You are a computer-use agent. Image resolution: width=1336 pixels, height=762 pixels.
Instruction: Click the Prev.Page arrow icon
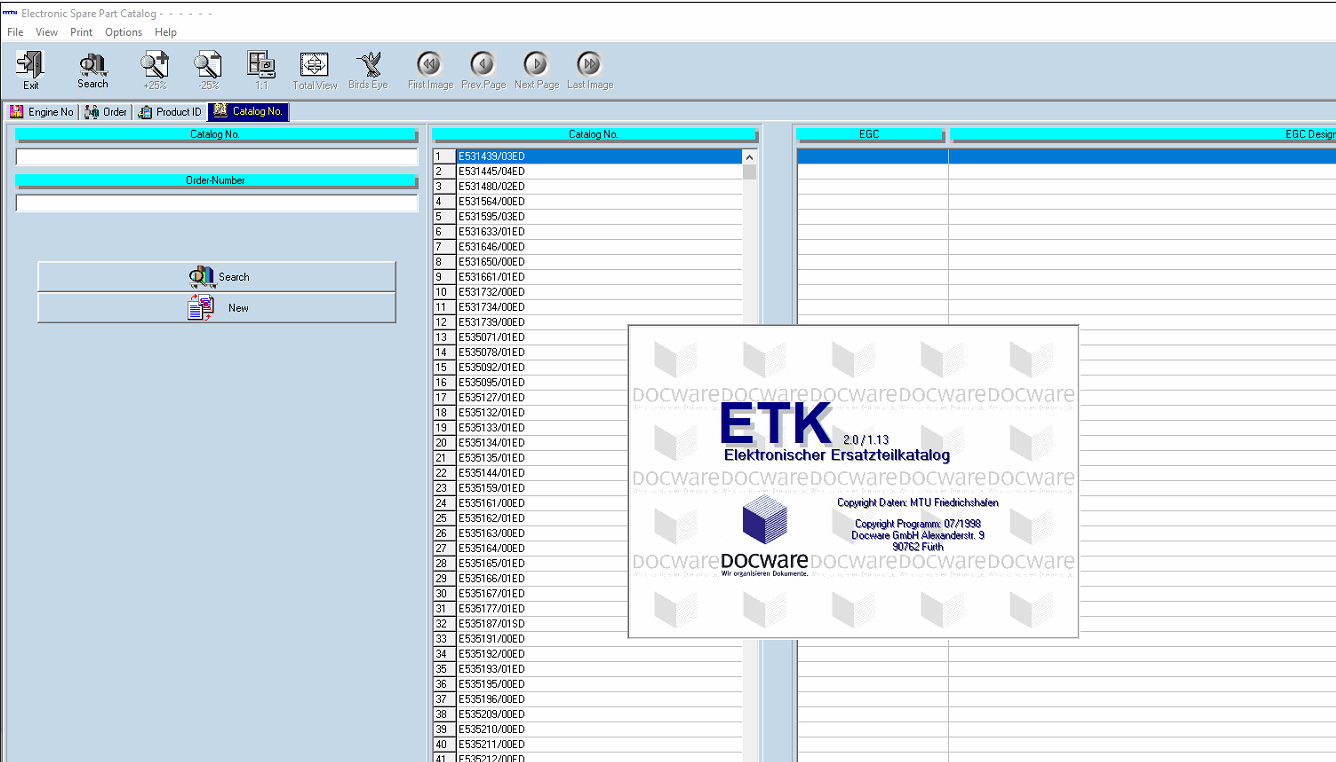coord(483,66)
